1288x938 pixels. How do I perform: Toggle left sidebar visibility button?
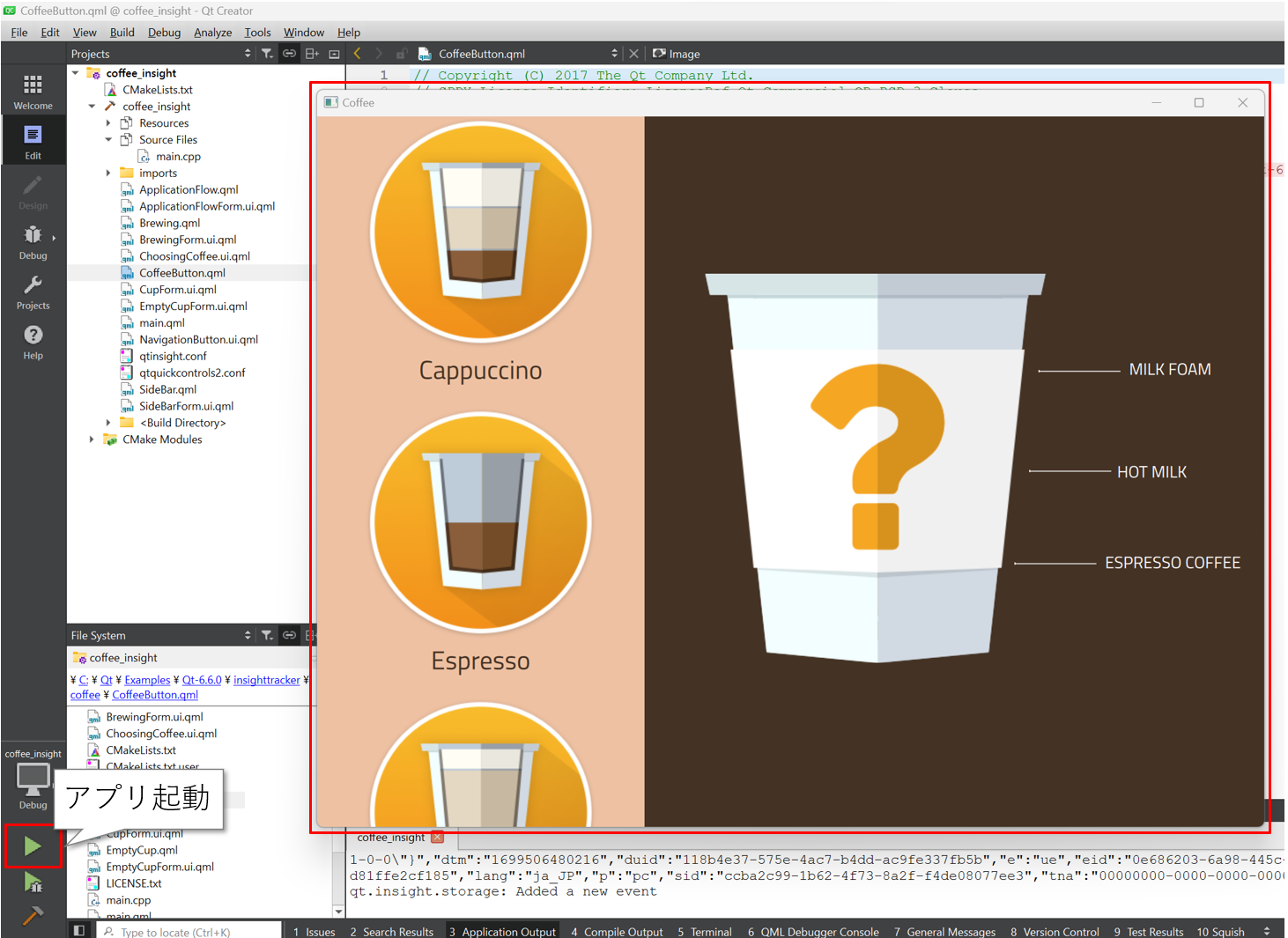click(x=79, y=931)
